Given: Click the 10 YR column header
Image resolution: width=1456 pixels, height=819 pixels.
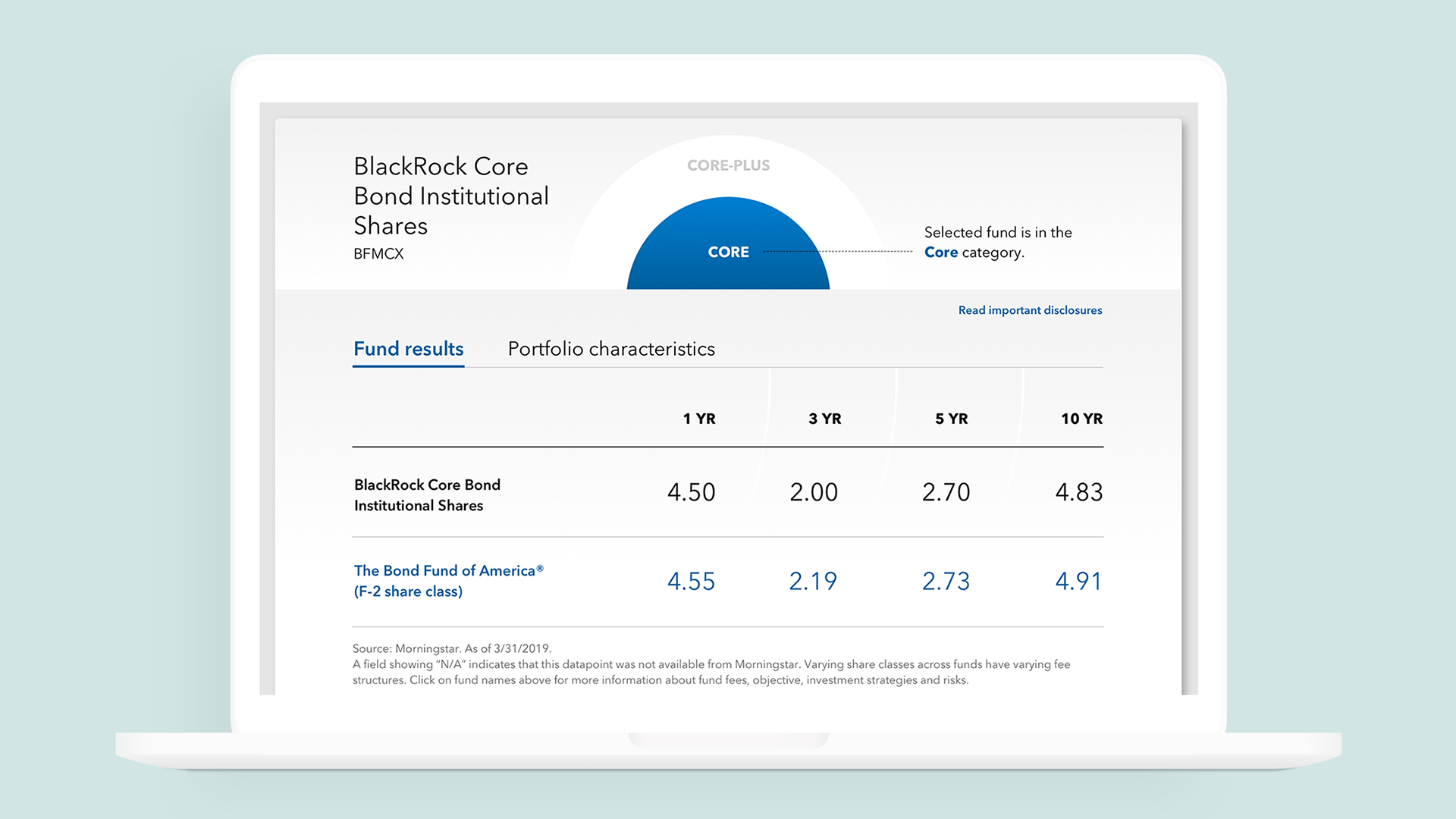Looking at the screenshot, I should coord(1081,419).
